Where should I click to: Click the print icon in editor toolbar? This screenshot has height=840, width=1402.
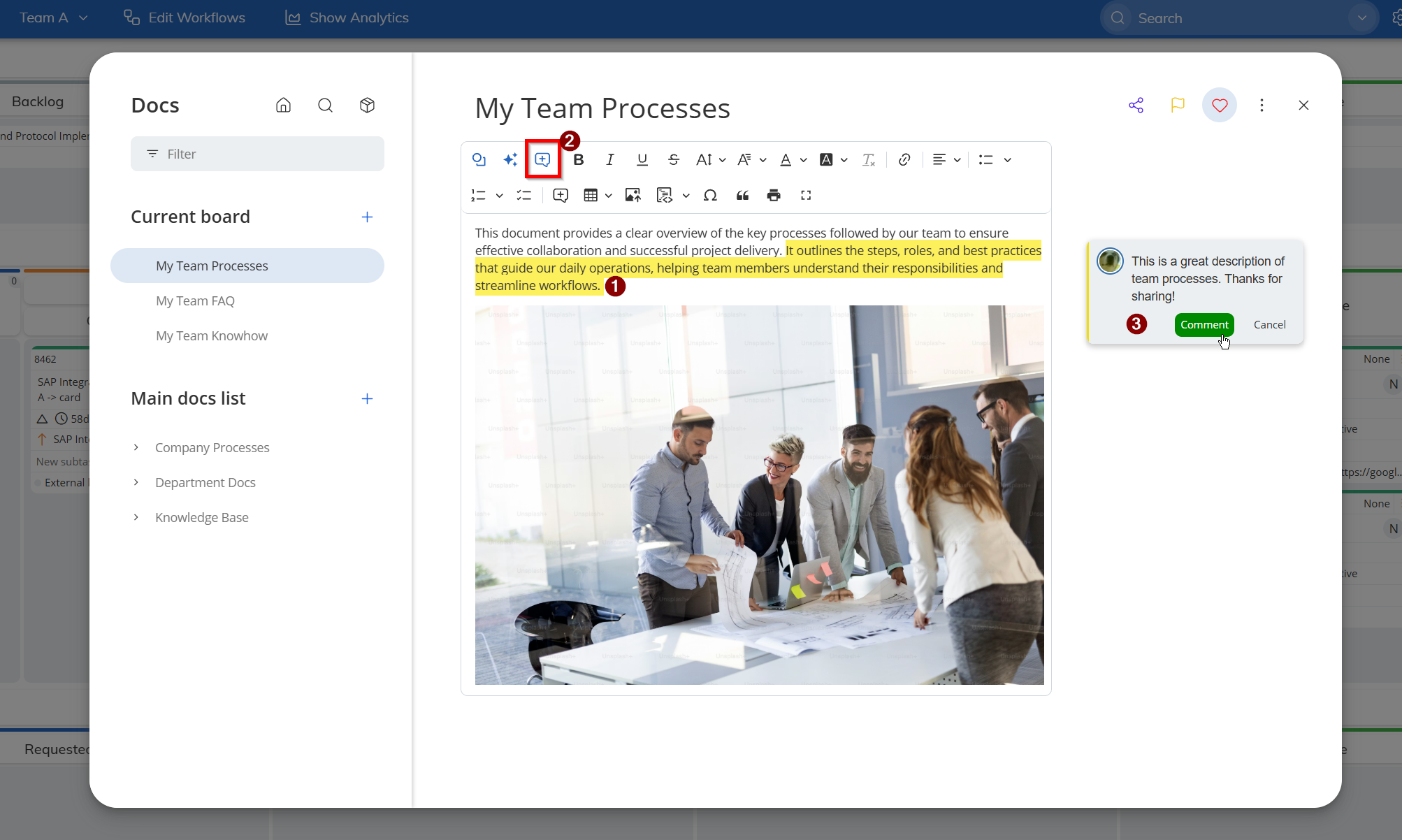773,196
